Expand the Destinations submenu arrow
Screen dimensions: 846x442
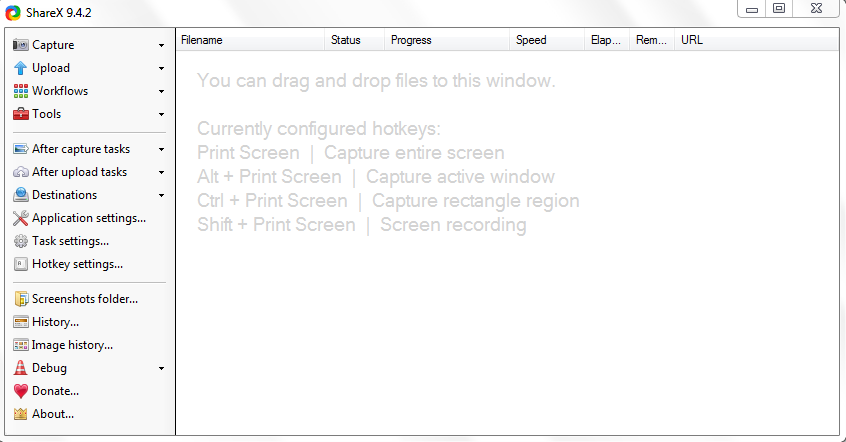point(161,196)
